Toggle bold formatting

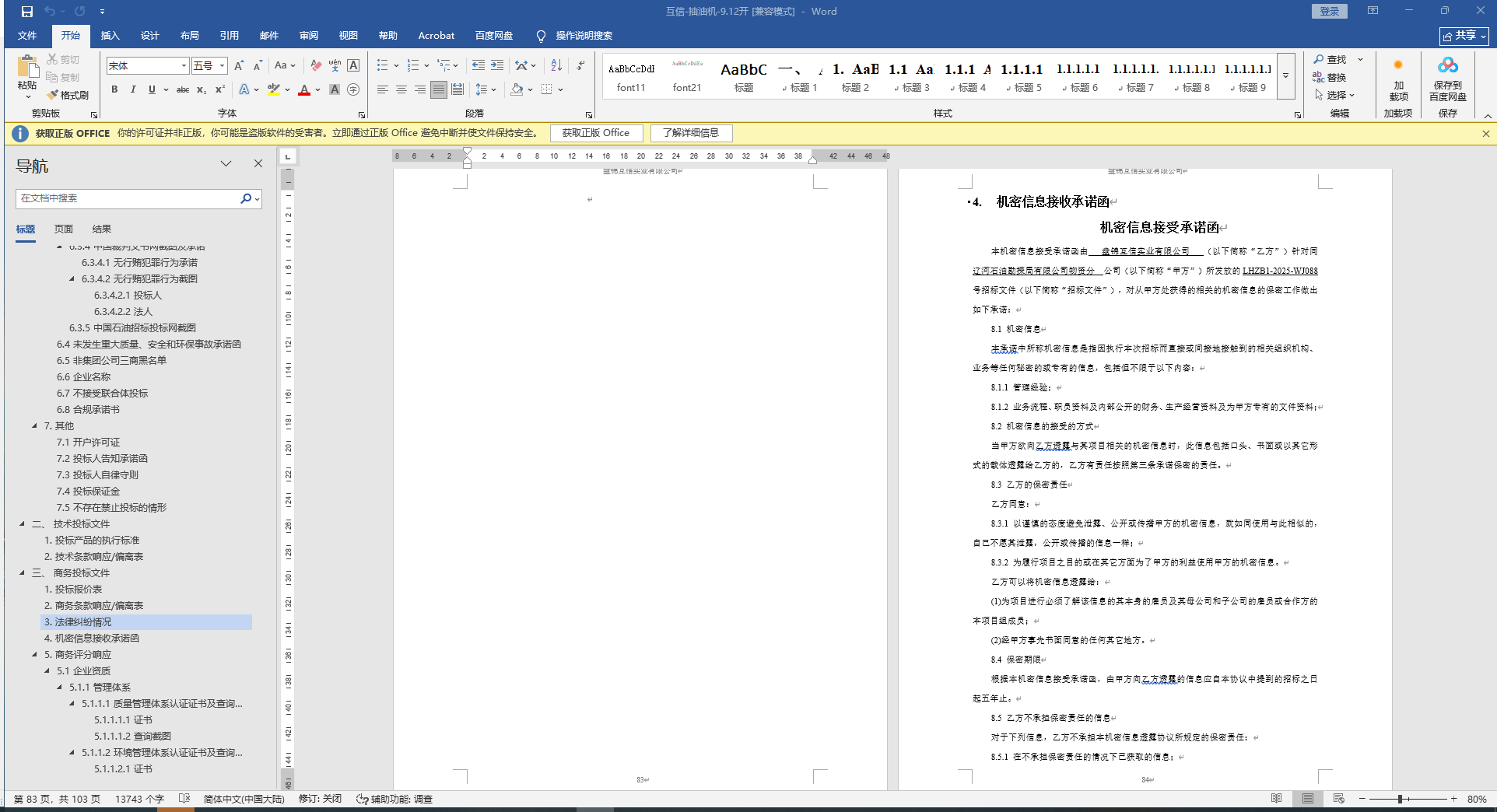[114, 89]
